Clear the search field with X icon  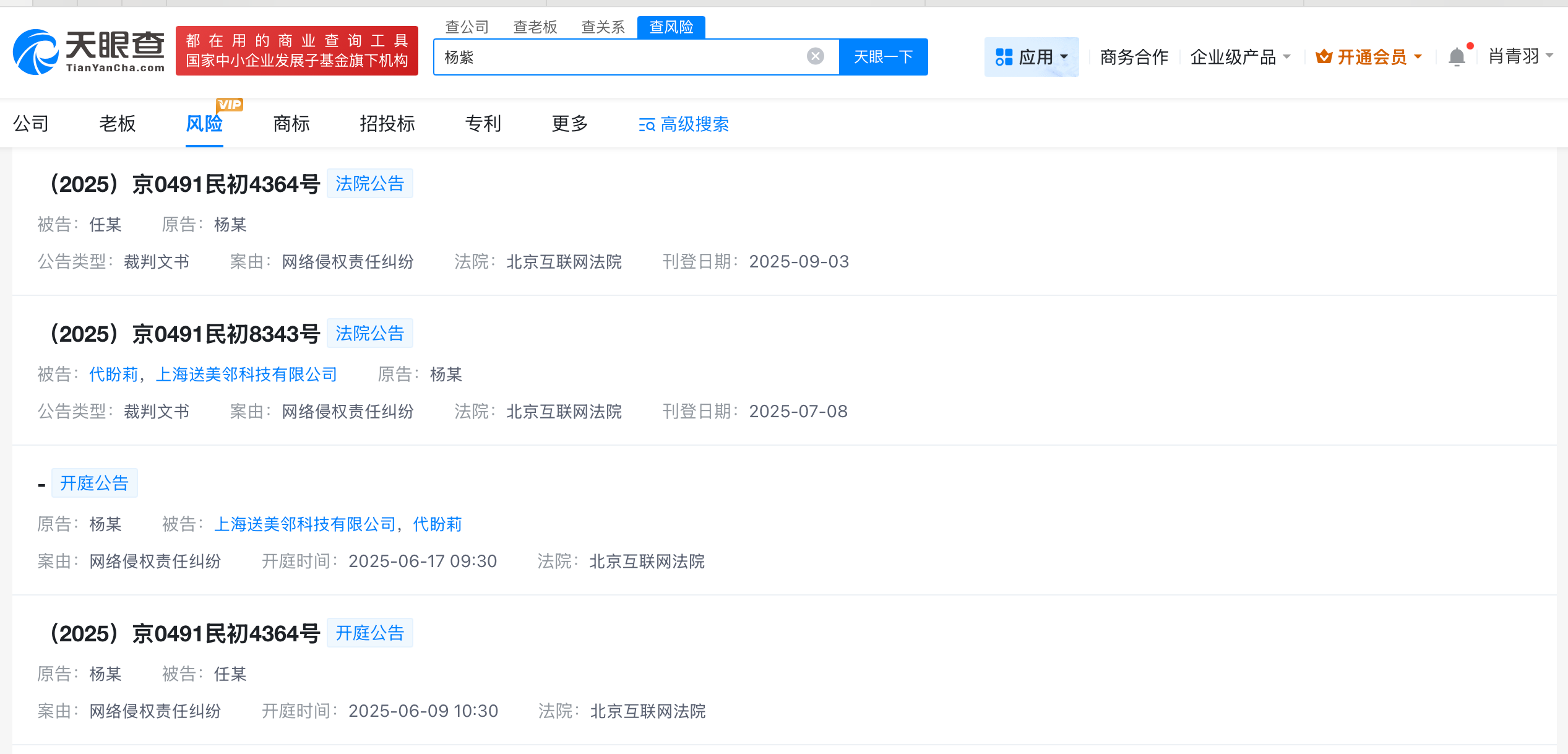tap(815, 56)
